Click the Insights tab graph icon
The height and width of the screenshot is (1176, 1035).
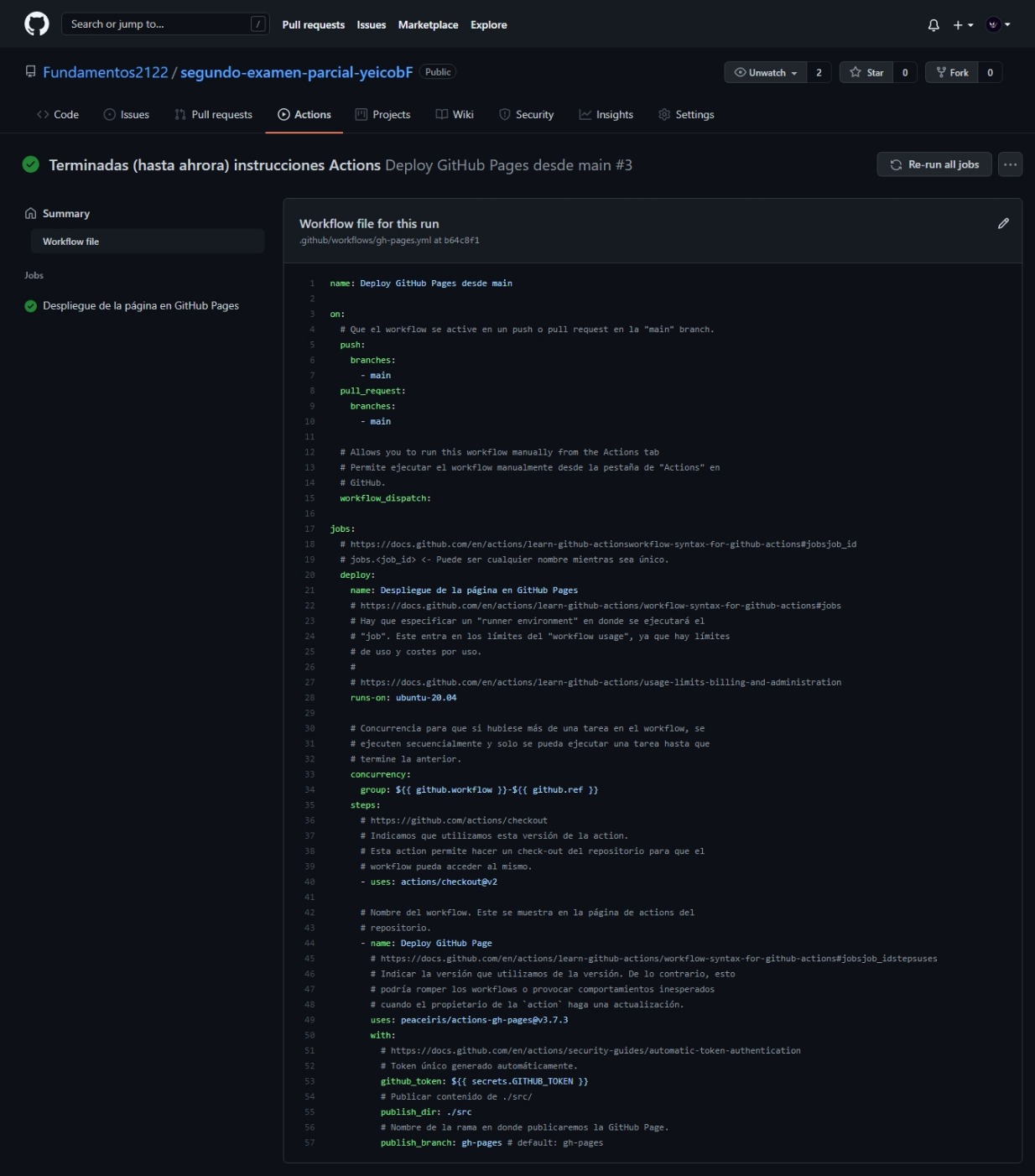(585, 115)
